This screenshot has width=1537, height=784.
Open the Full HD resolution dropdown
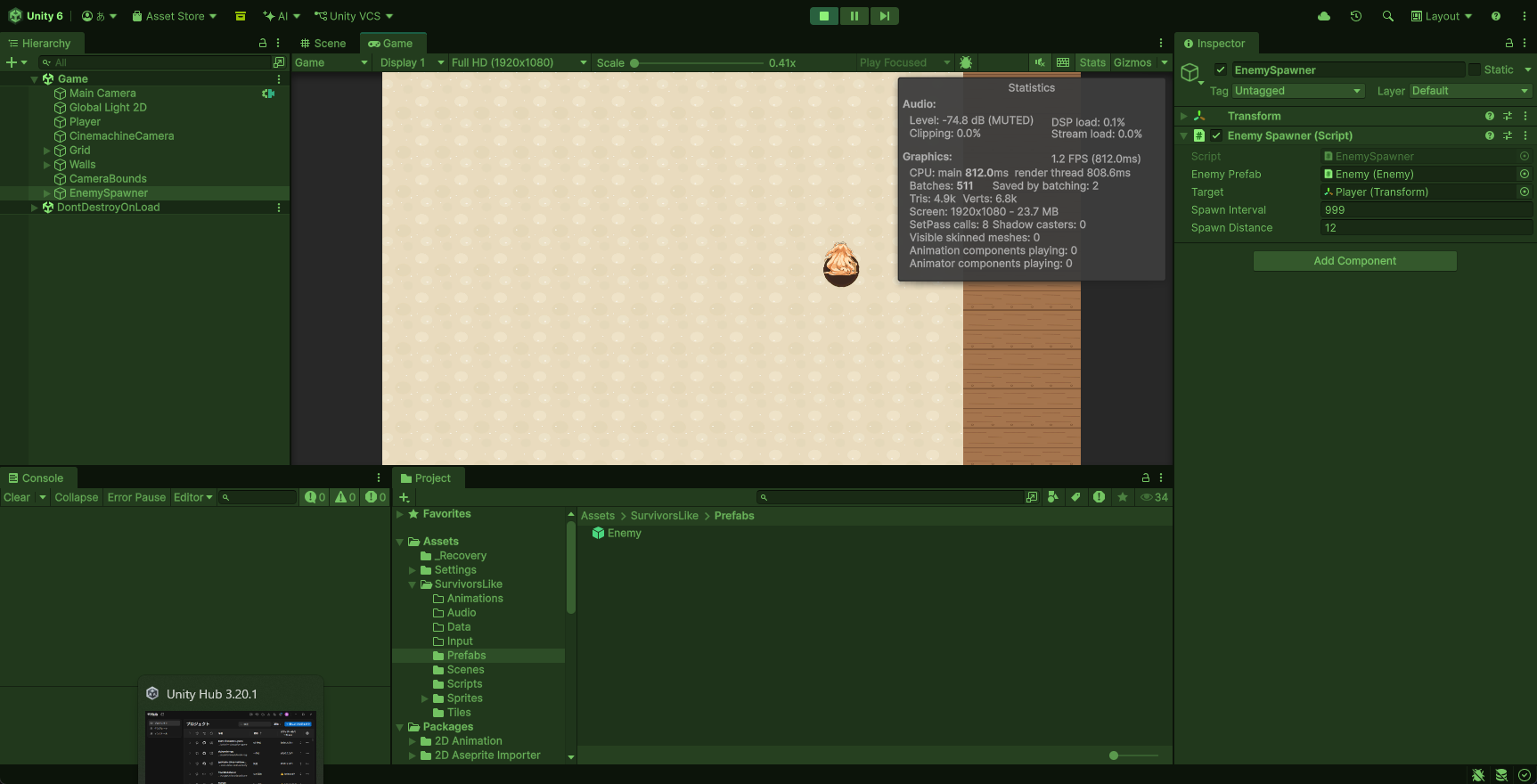pos(519,62)
